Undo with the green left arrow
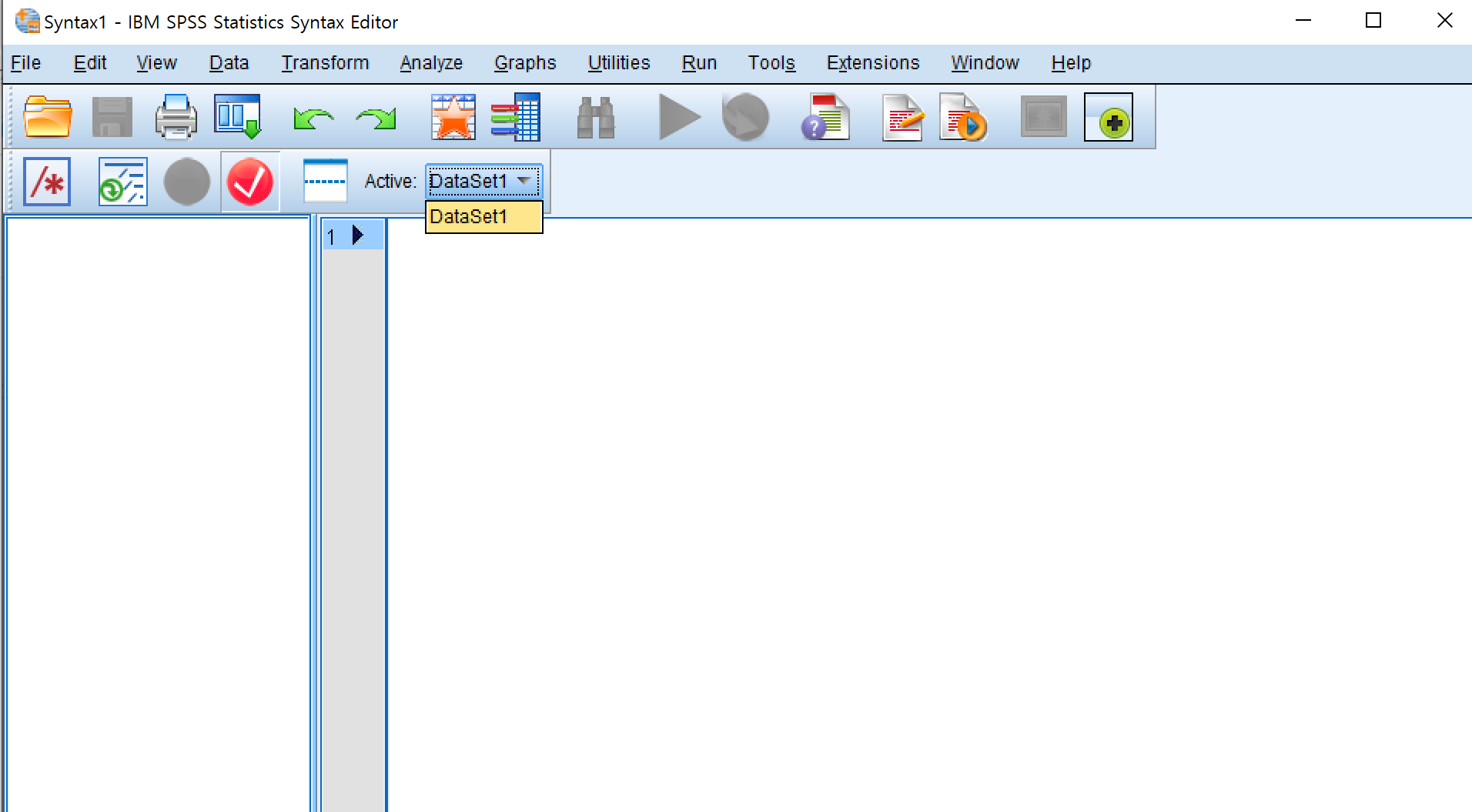The image size is (1472, 812). pyautogui.click(x=313, y=119)
